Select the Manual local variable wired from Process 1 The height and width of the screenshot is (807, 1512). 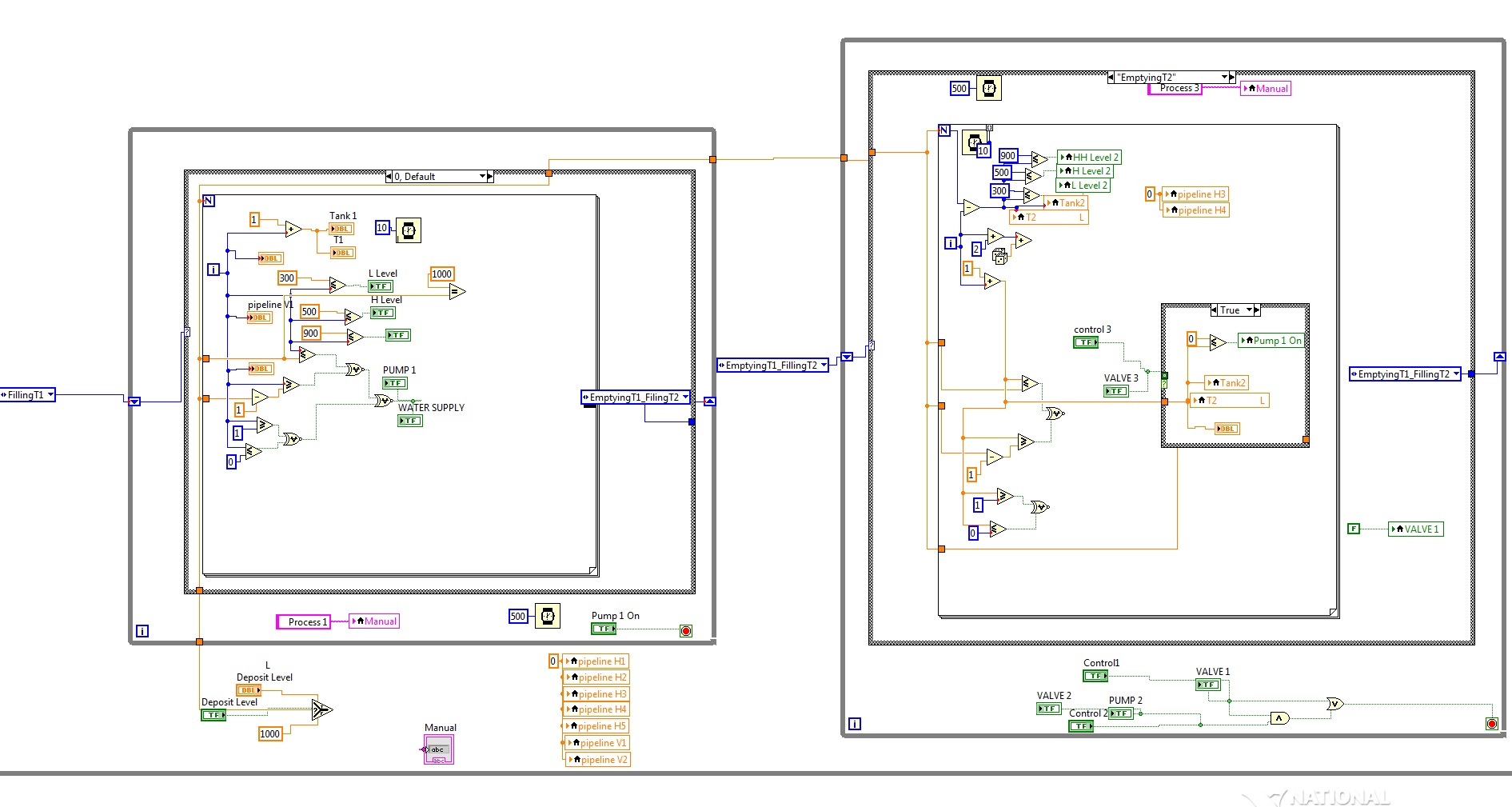pyautogui.click(x=374, y=621)
